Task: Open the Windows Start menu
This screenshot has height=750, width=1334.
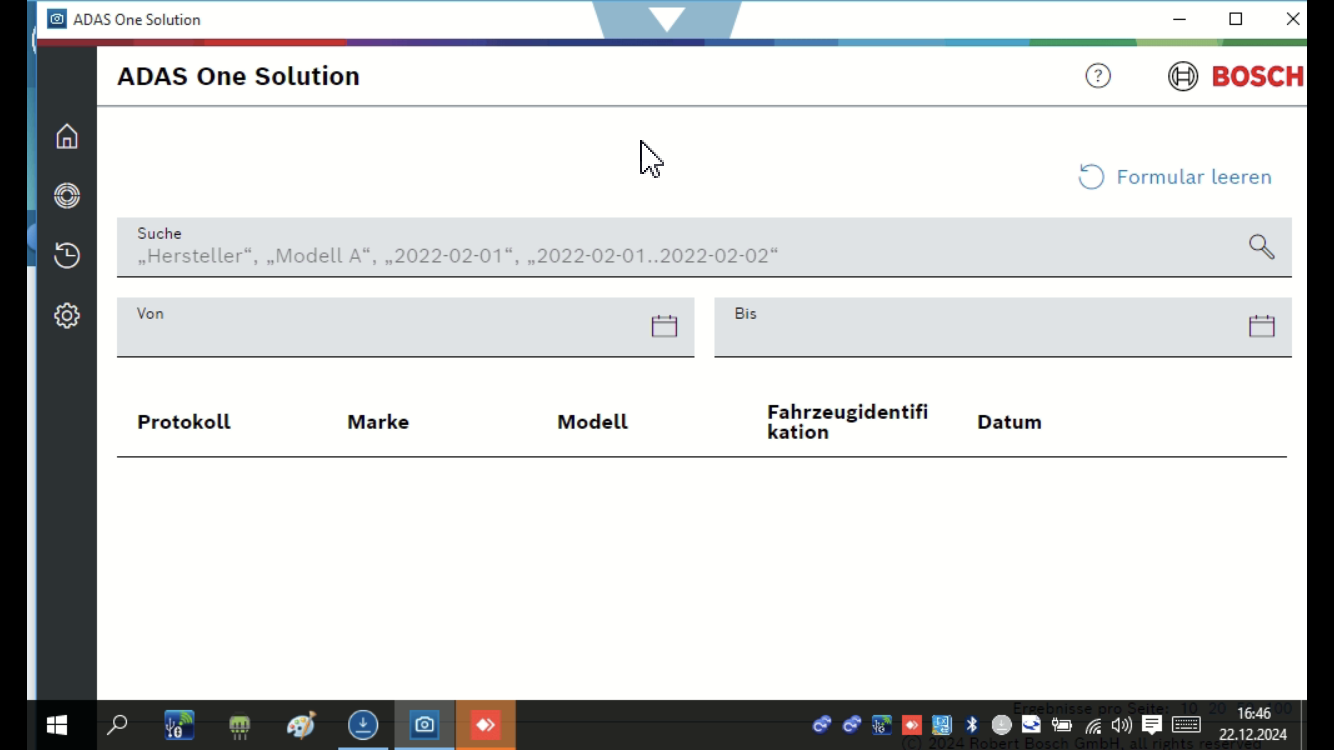Action: 57,725
